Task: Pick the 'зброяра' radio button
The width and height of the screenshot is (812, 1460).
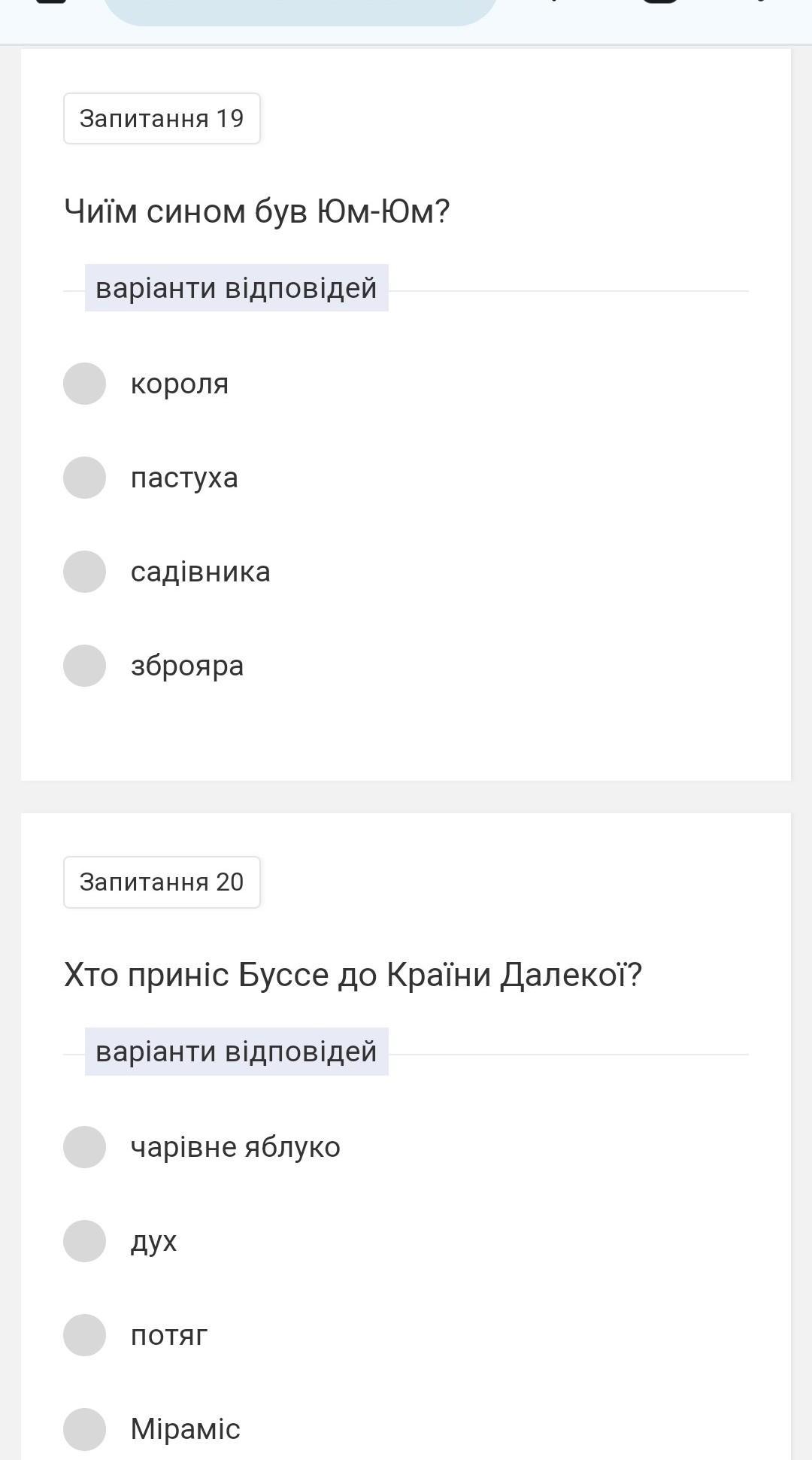Action: pos(84,666)
